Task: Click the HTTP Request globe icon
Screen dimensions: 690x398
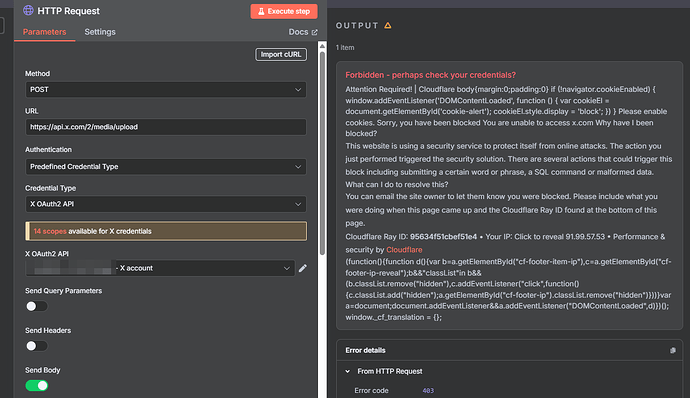Action: click(x=28, y=10)
